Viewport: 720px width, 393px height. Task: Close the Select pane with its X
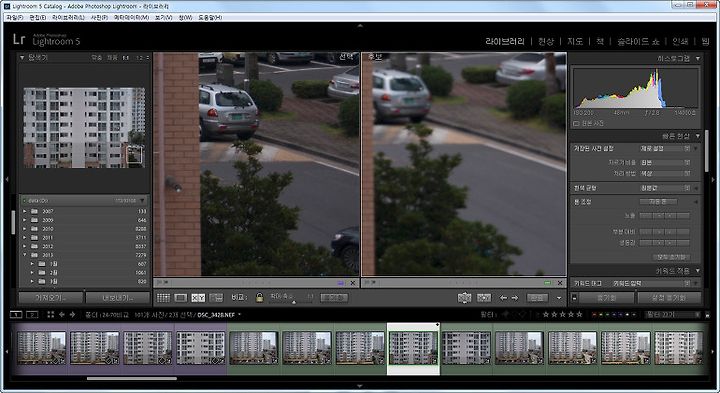353,283
